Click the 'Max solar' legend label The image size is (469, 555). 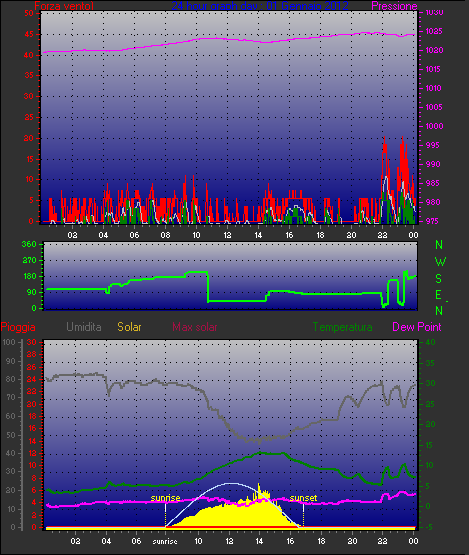[195, 327]
